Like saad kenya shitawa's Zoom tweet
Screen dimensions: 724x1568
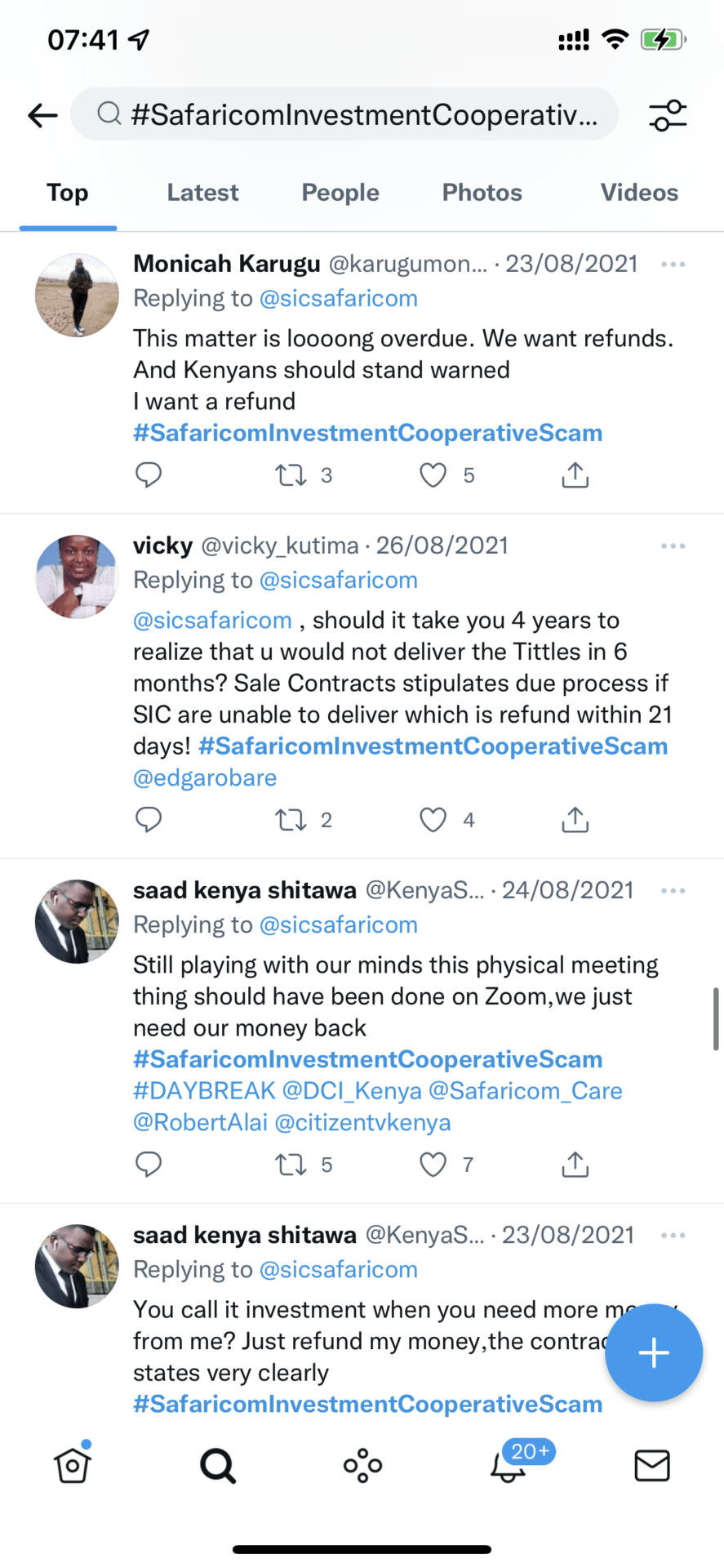point(433,1165)
